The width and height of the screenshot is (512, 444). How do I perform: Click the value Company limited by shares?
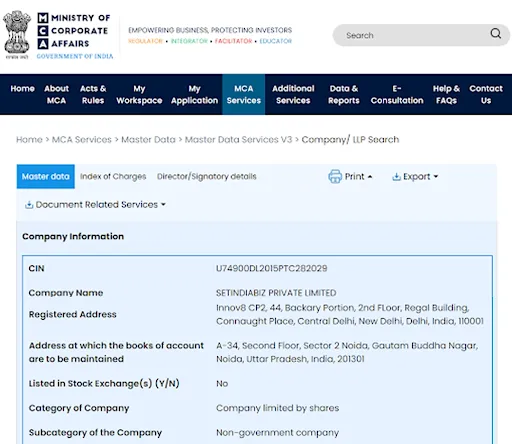coord(277,408)
